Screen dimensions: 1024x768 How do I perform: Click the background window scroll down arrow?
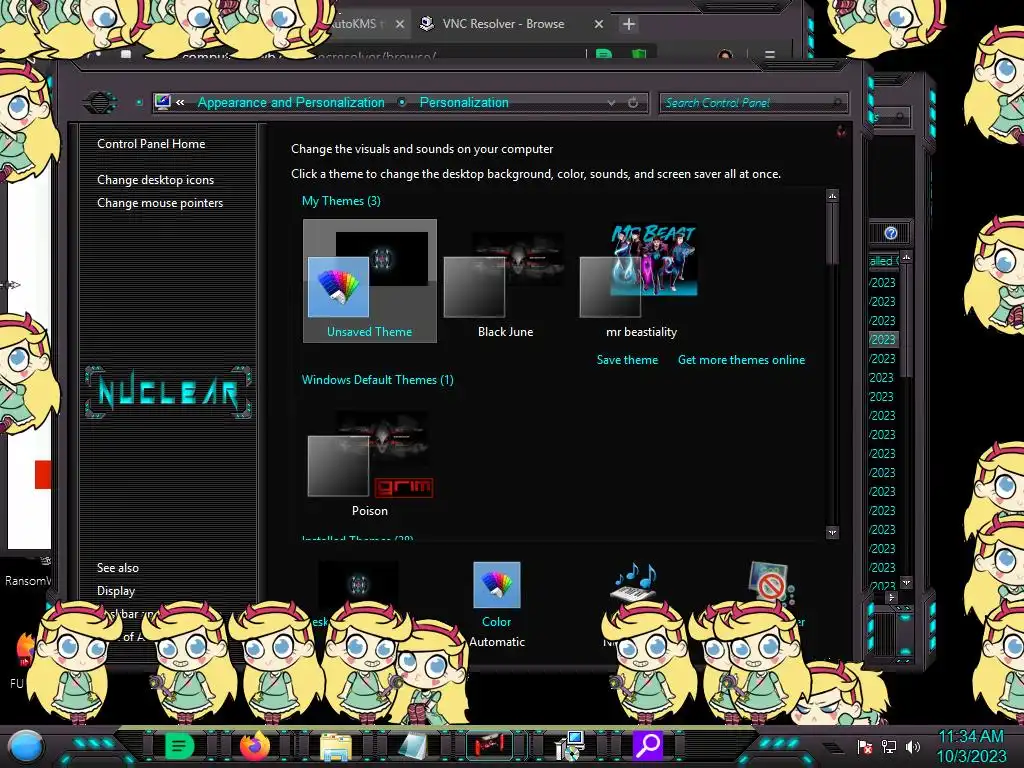pos(906,583)
